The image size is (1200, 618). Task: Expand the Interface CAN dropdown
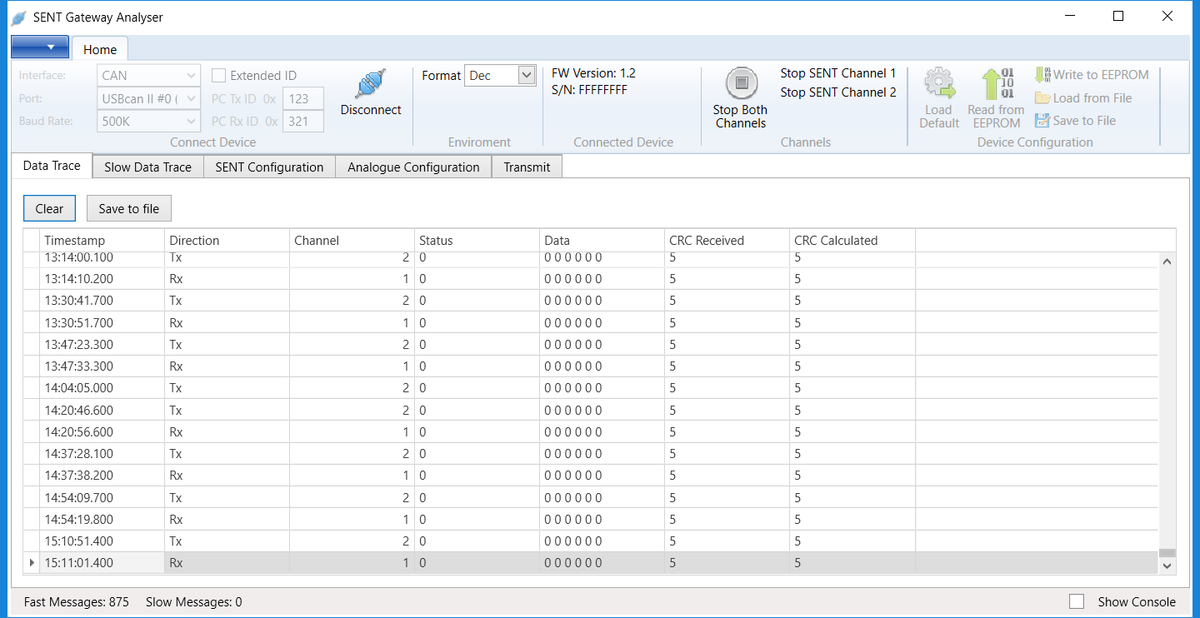(192, 75)
